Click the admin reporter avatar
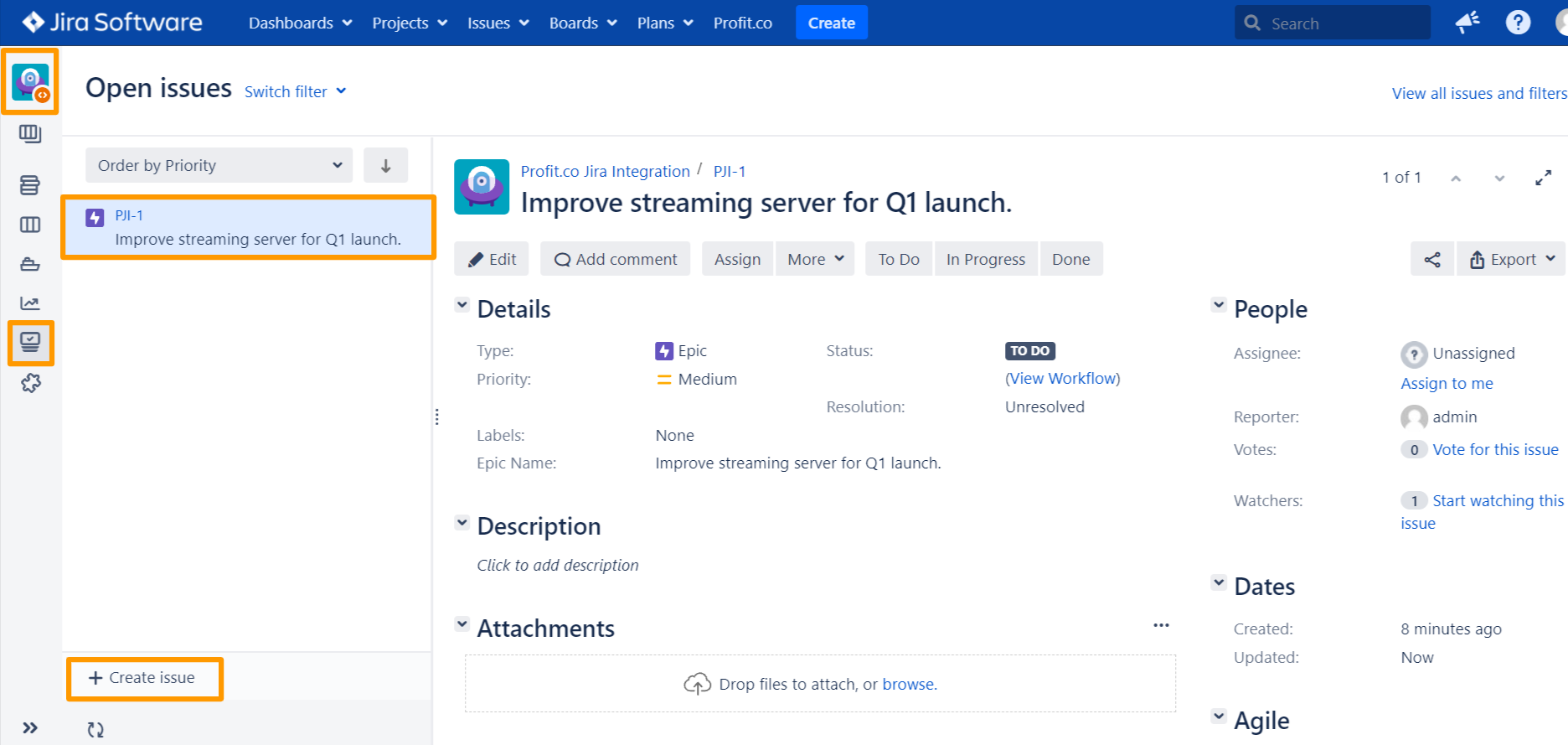 [1414, 417]
